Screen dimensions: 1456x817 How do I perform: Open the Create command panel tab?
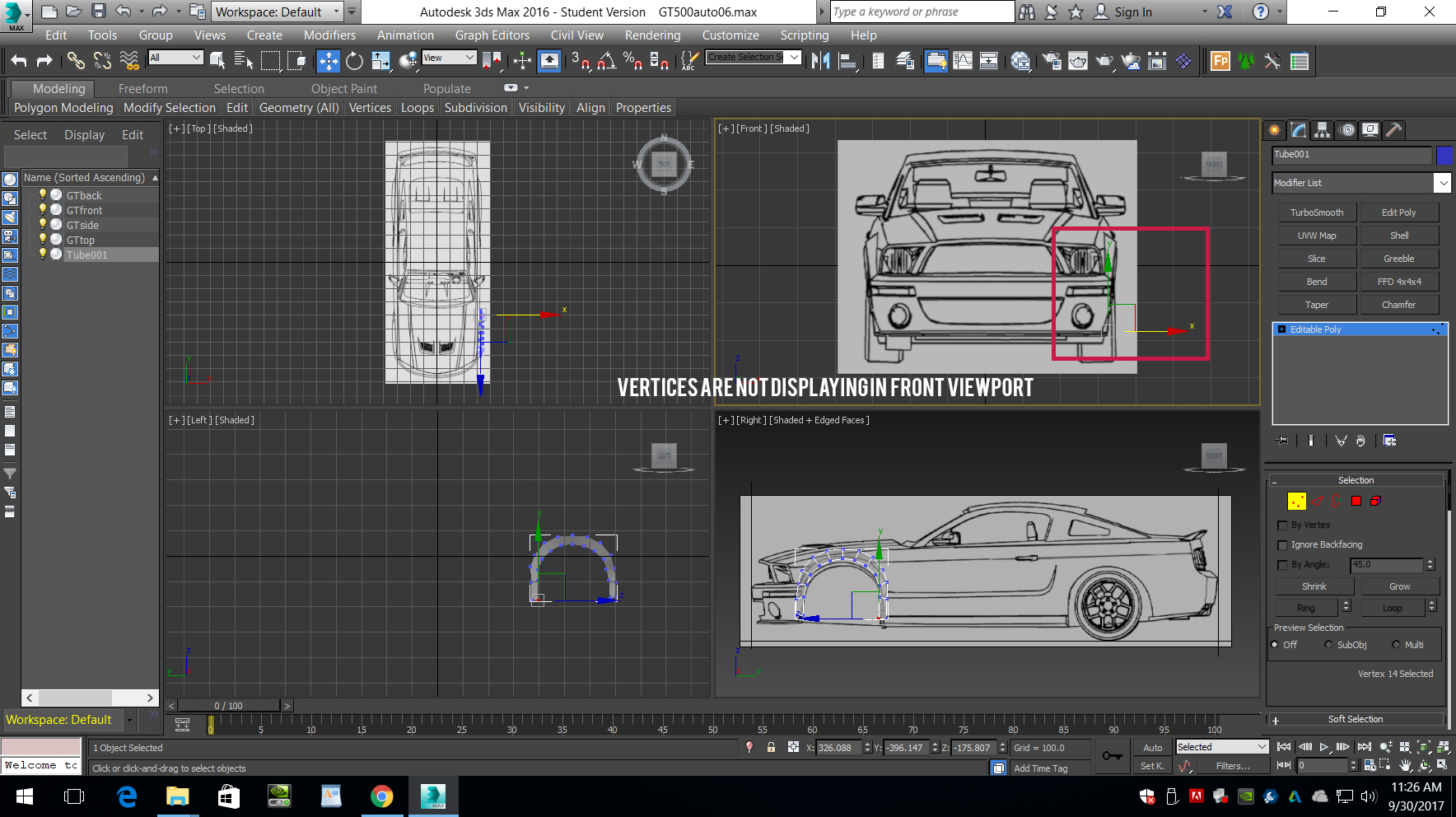click(1275, 130)
